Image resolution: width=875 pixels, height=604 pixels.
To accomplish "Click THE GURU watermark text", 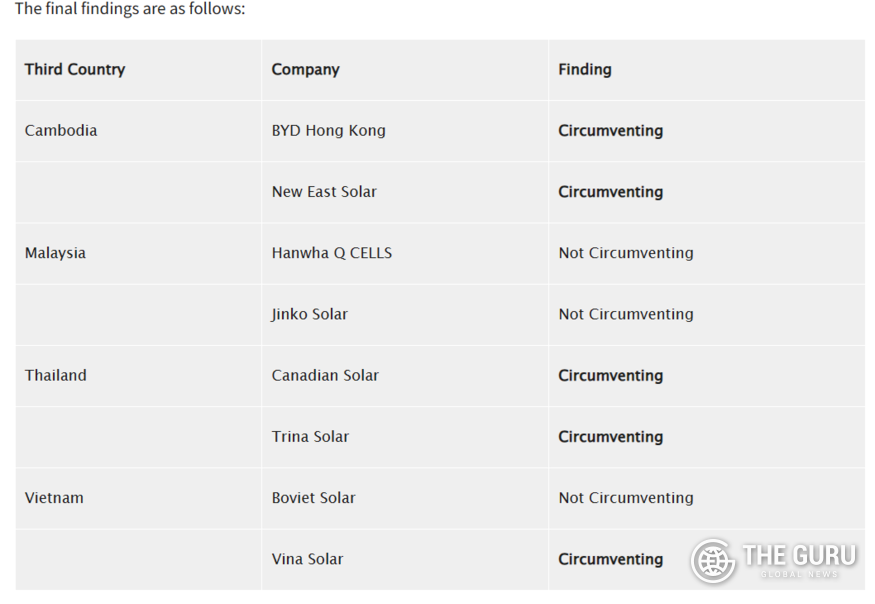I will pos(799,555).
